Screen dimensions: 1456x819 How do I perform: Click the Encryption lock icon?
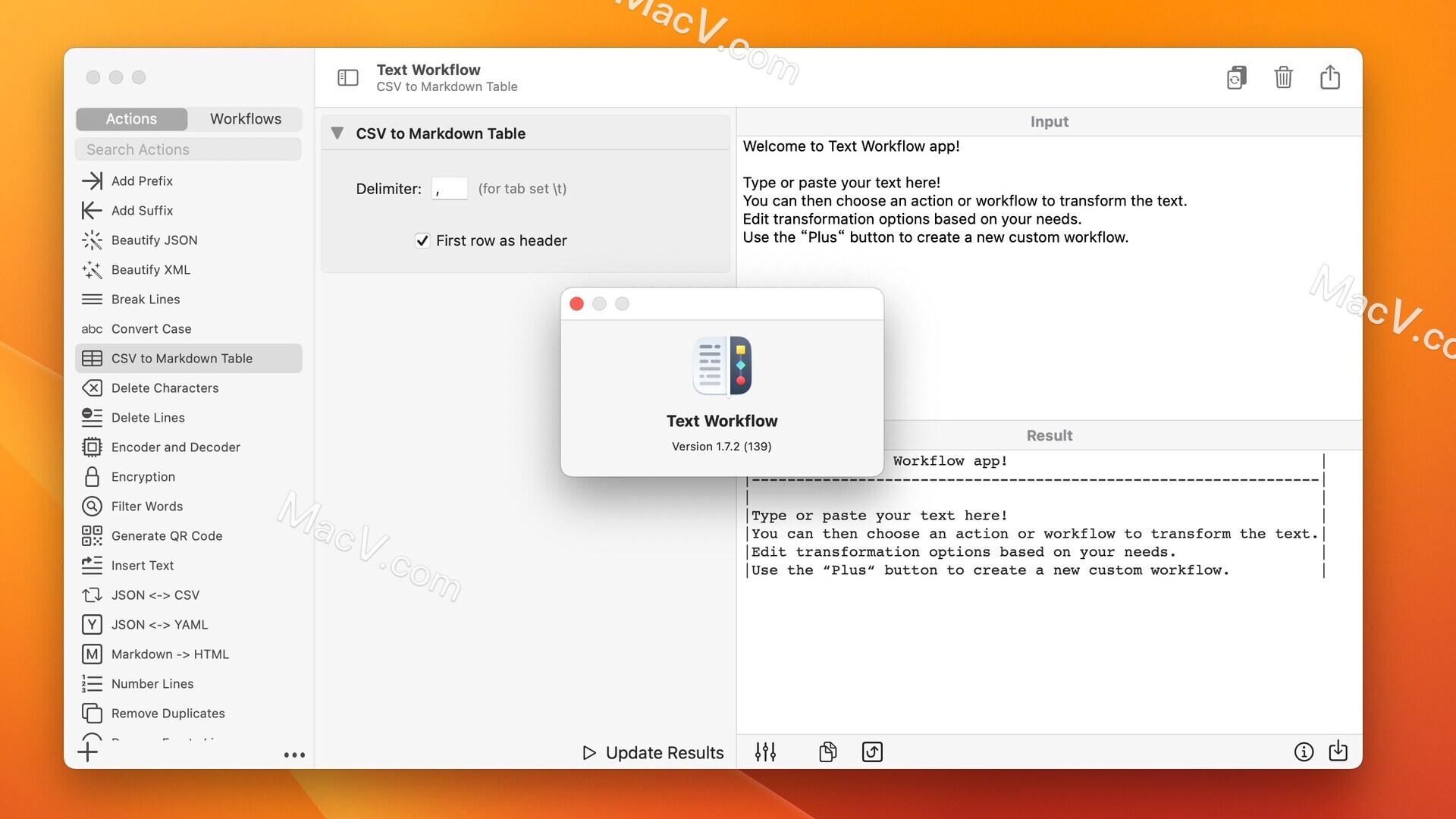pyautogui.click(x=92, y=476)
